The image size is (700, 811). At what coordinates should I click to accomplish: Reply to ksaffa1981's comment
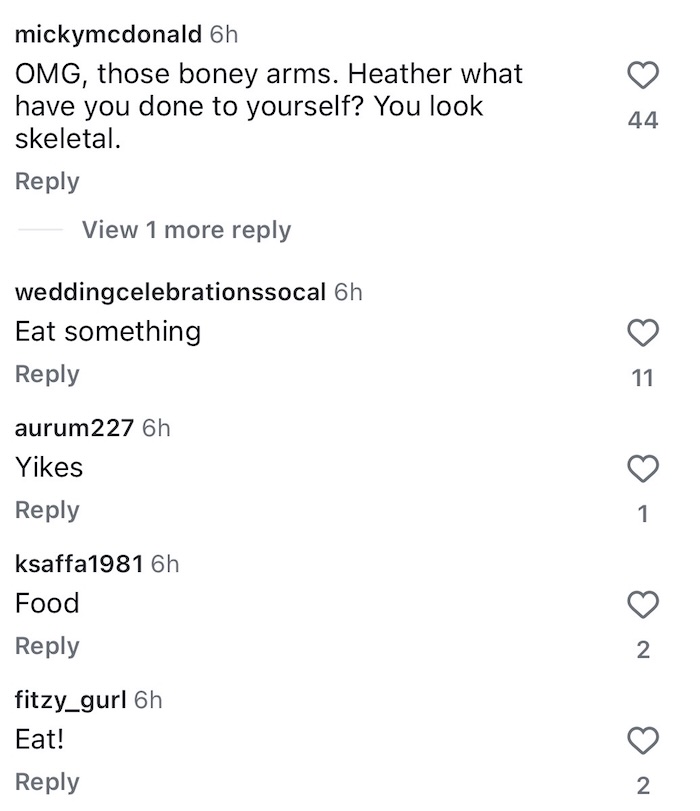click(45, 646)
